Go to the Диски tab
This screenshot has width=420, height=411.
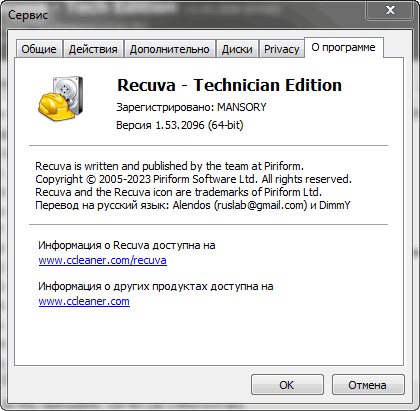pos(237,49)
